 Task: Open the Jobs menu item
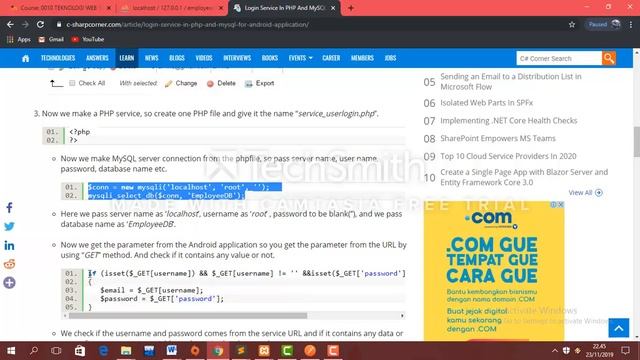tap(390, 58)
